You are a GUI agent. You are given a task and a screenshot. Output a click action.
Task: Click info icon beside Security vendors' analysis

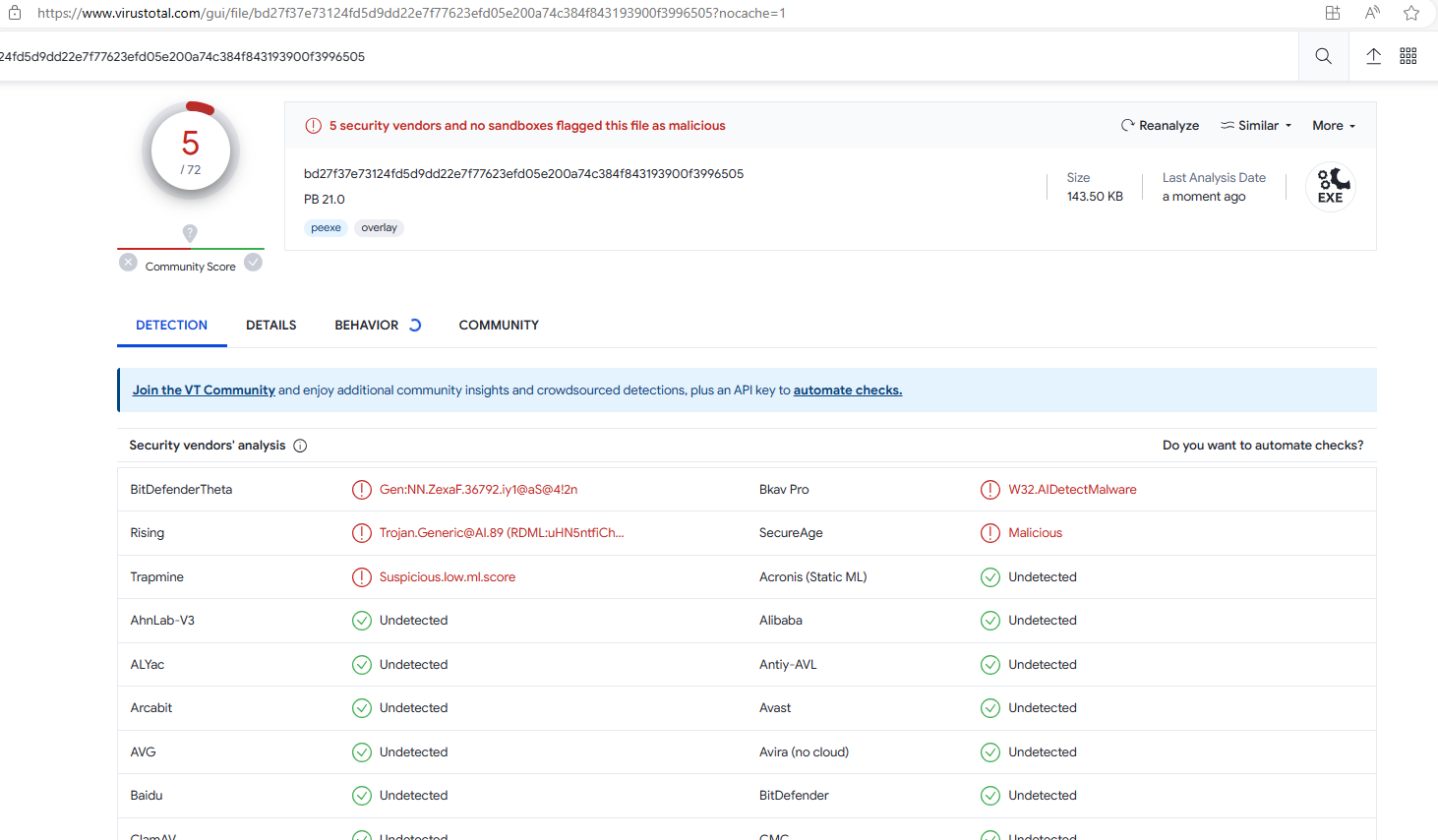(x=300, y=446)
